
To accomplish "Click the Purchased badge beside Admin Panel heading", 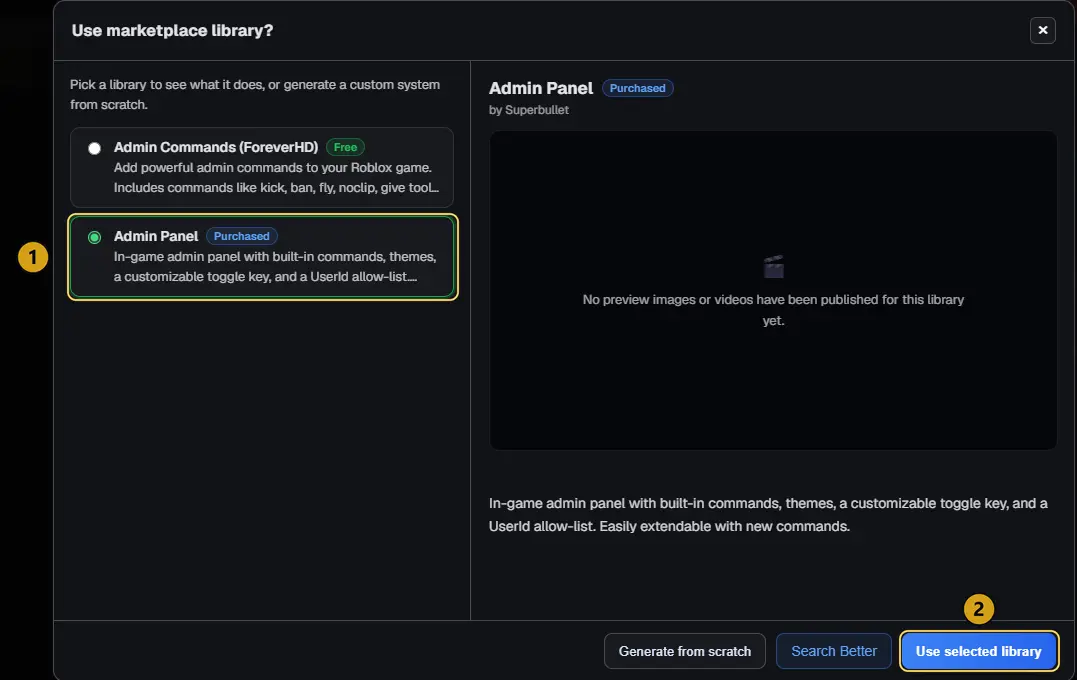I will 637,88.
